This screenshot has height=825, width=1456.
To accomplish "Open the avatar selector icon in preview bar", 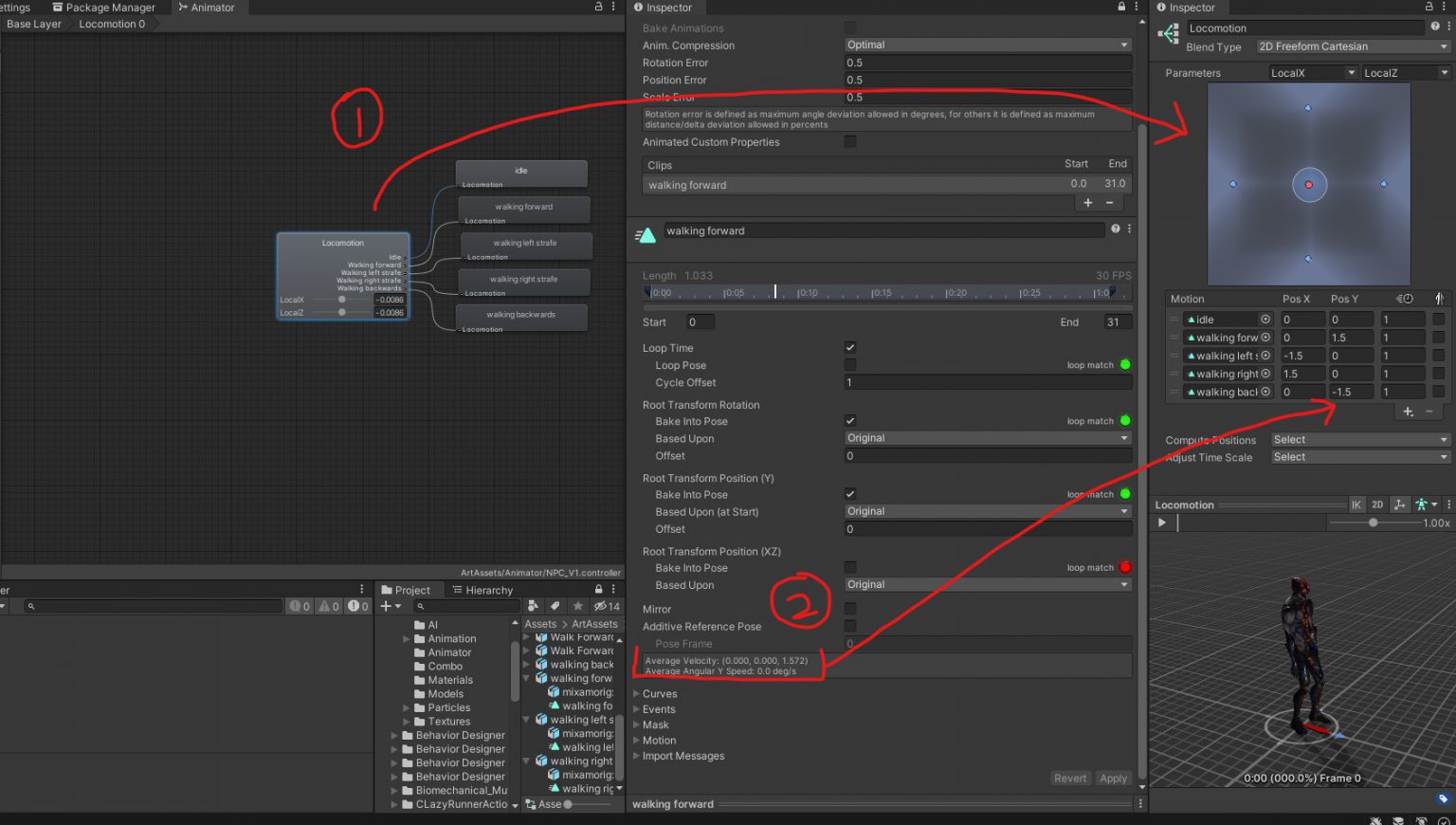I will click(x=1422, y=504).
